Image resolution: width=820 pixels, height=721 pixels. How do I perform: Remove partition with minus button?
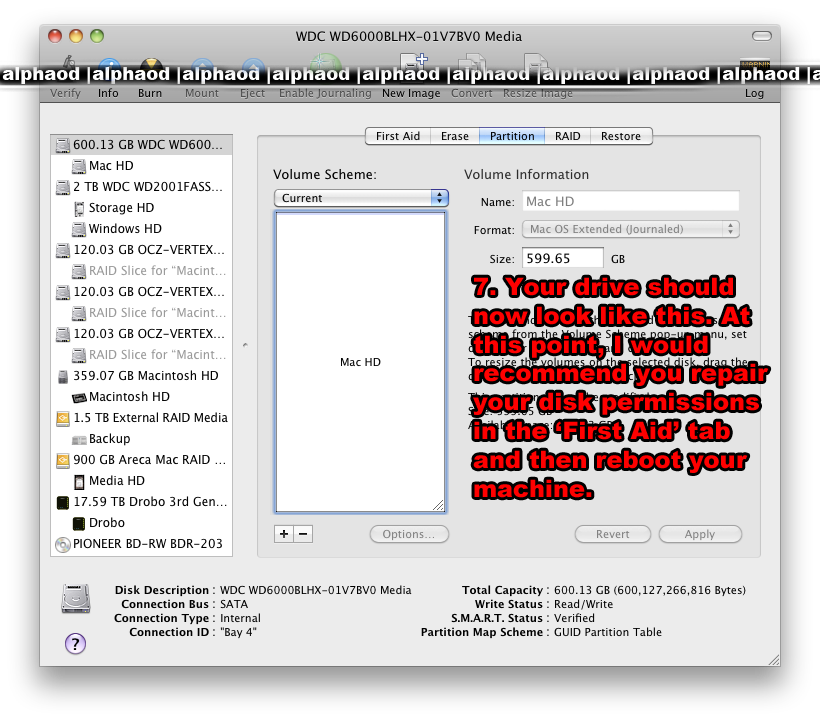[303, 534]
